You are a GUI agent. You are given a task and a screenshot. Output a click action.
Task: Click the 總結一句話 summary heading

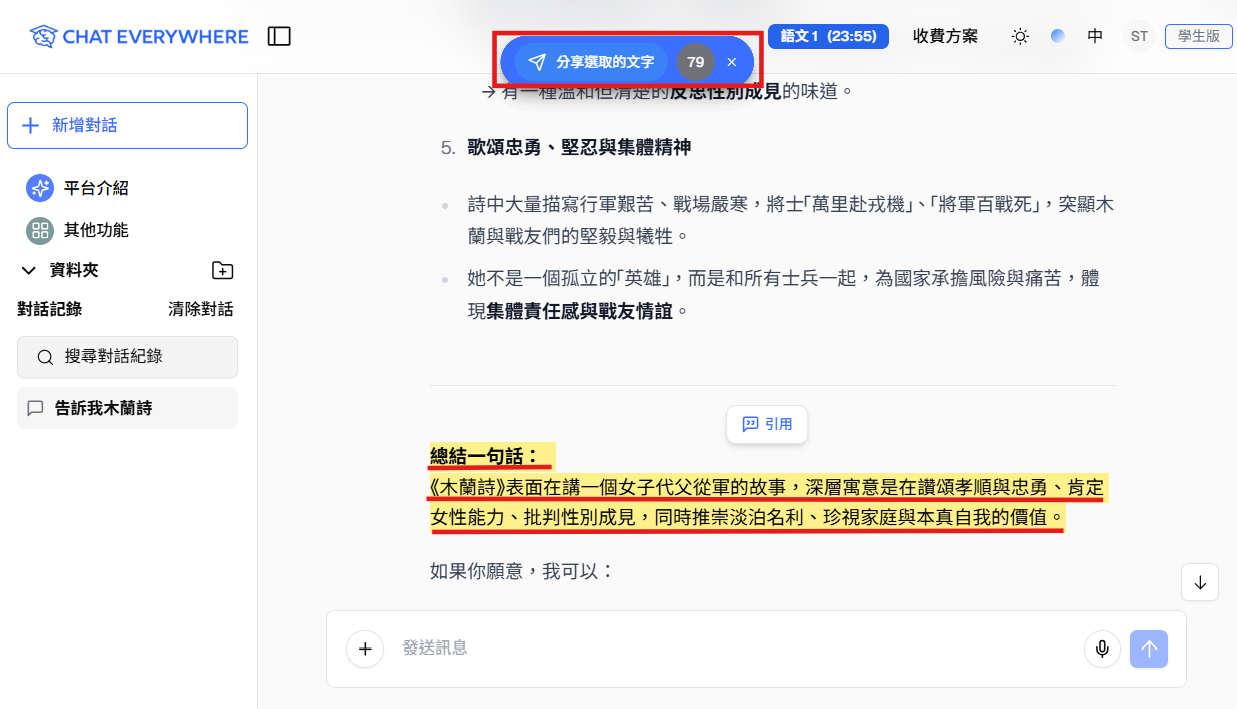(485, 456)
